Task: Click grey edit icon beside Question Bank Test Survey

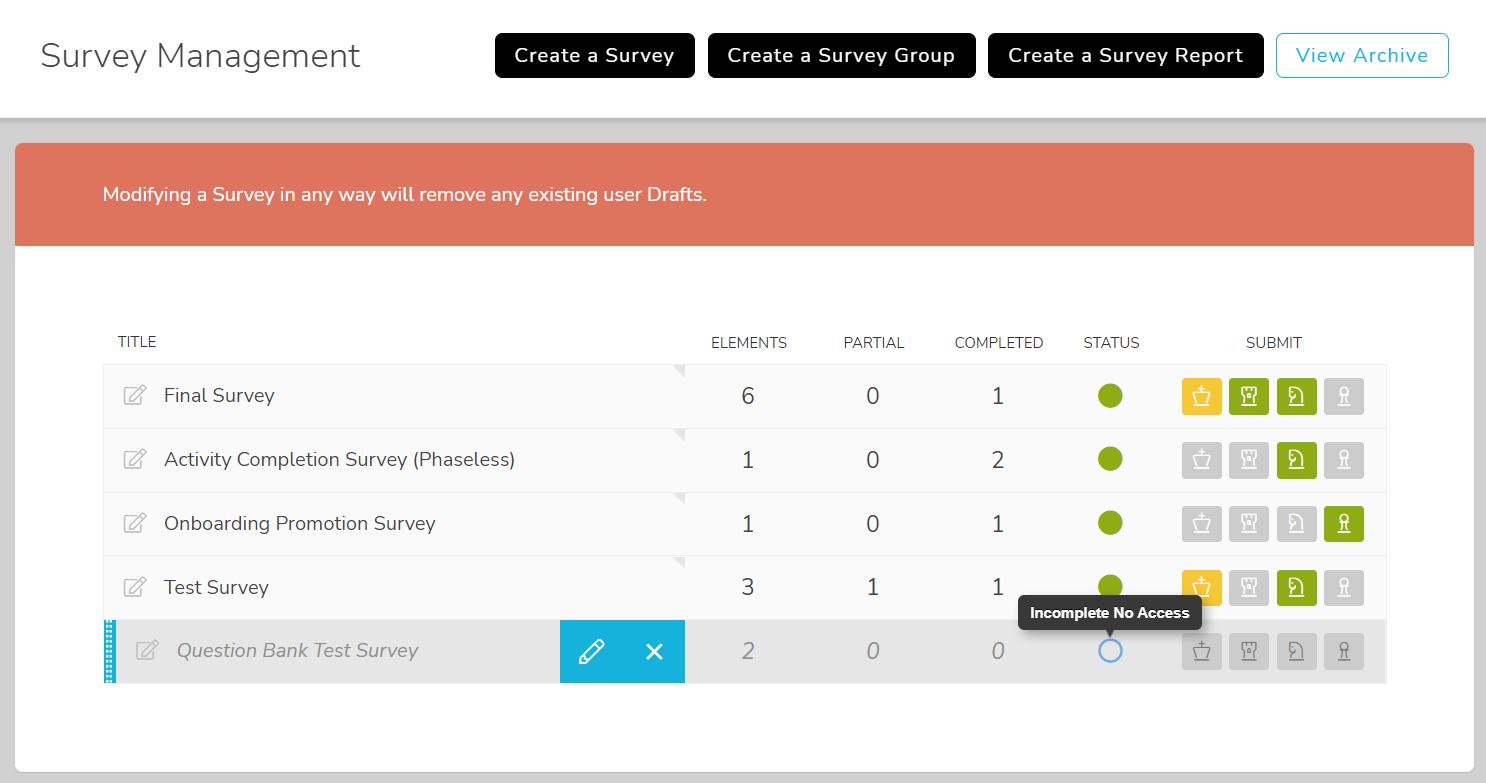Action: 147,650
